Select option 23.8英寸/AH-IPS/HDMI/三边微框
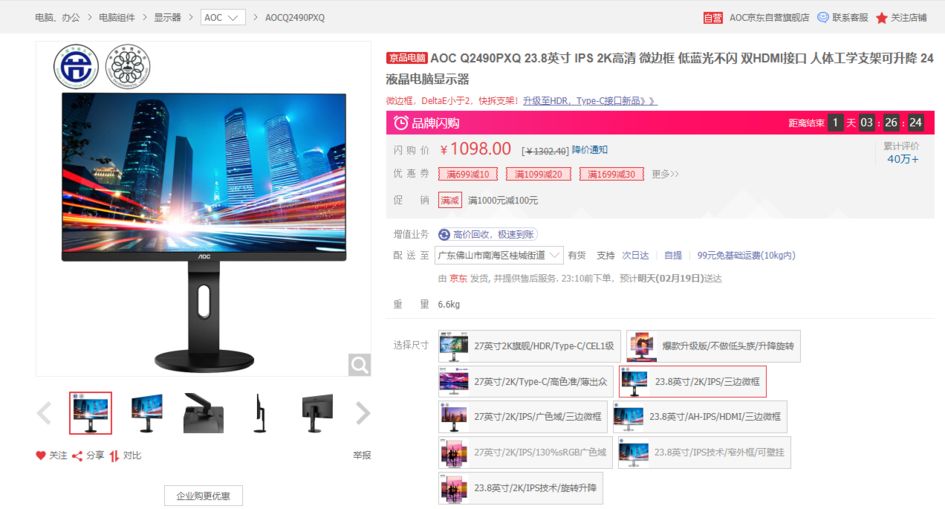 [x=700, y=417]
